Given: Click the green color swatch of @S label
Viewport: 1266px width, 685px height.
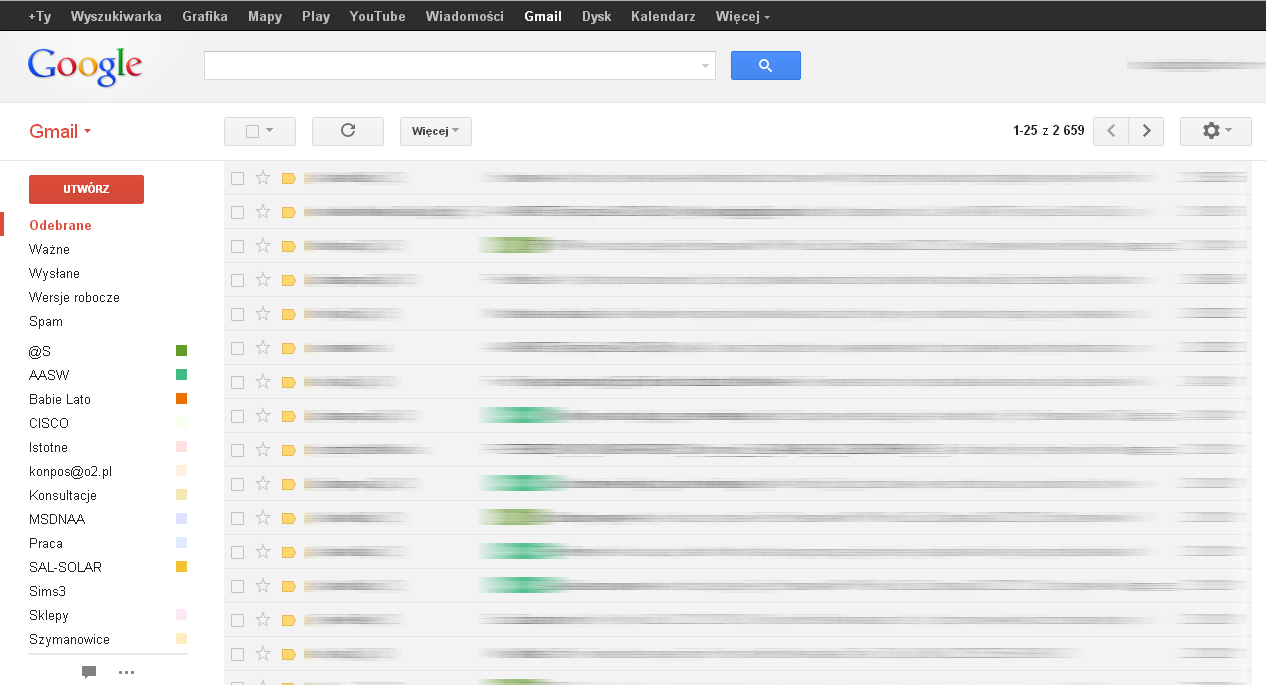Looking at the screenshot, I should pos(181,351).
